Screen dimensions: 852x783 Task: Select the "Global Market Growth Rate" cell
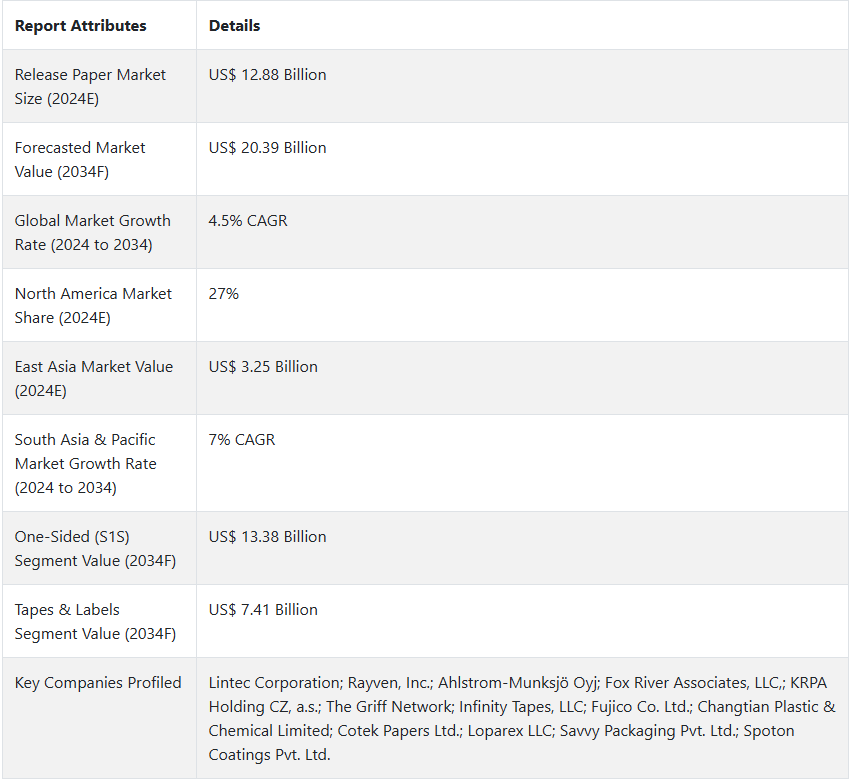coord(92,233)
